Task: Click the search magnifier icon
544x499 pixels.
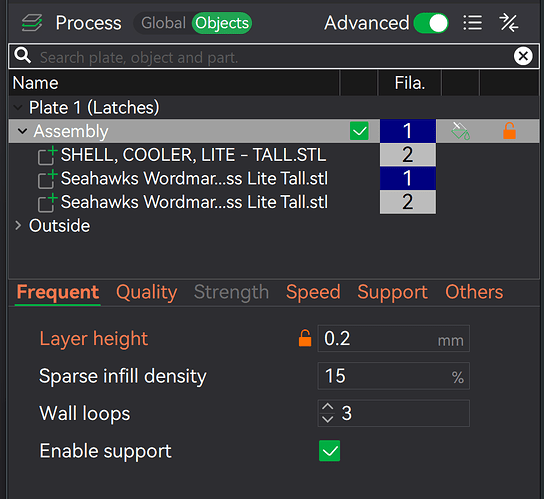Action: tap(23, 56)
